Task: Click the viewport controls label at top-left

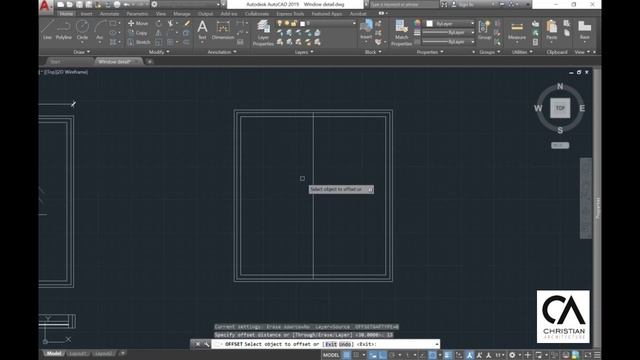Action: pyautogui.click(x=65, y=72)
